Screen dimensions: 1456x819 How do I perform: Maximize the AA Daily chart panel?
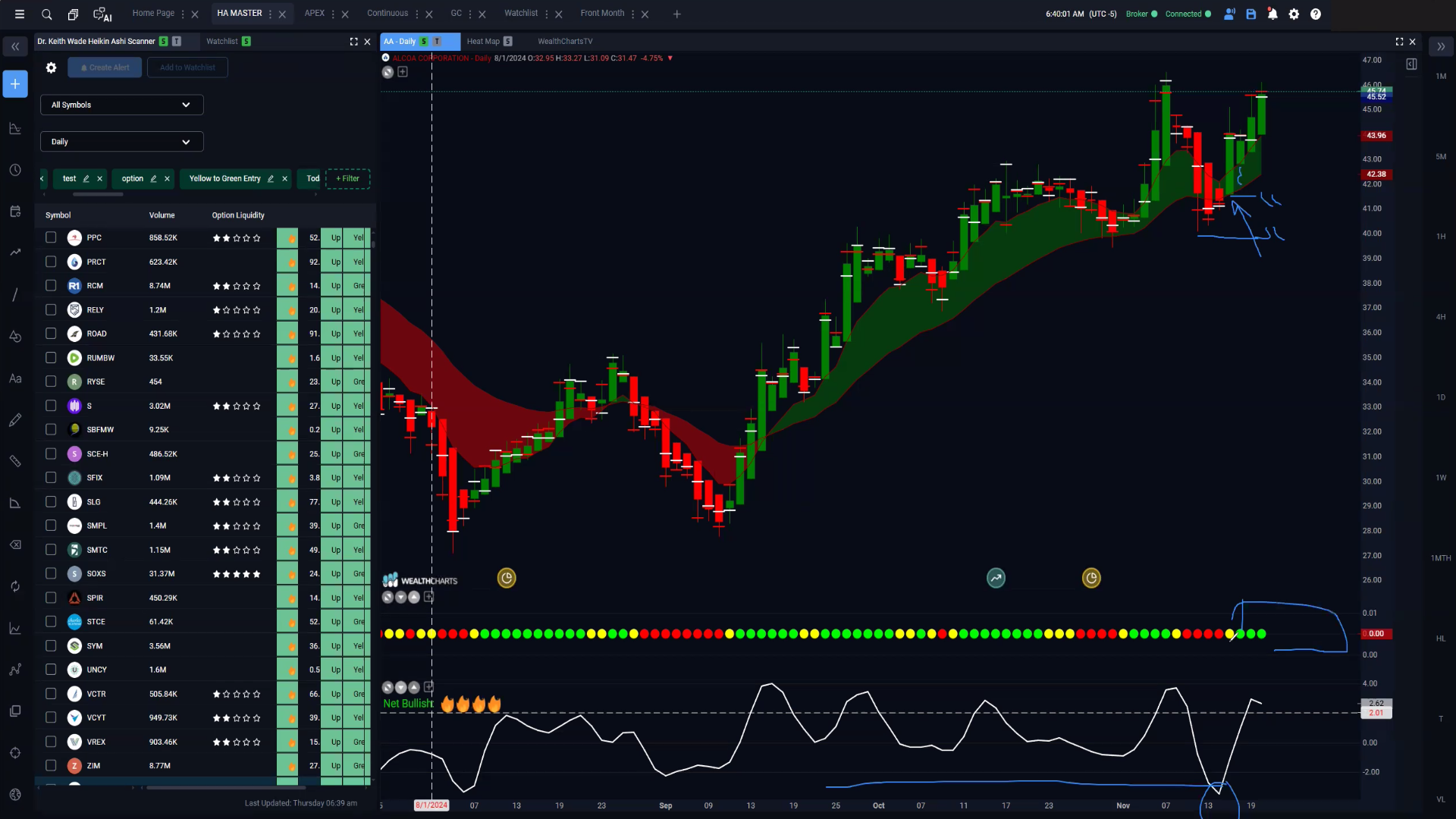1399,42
